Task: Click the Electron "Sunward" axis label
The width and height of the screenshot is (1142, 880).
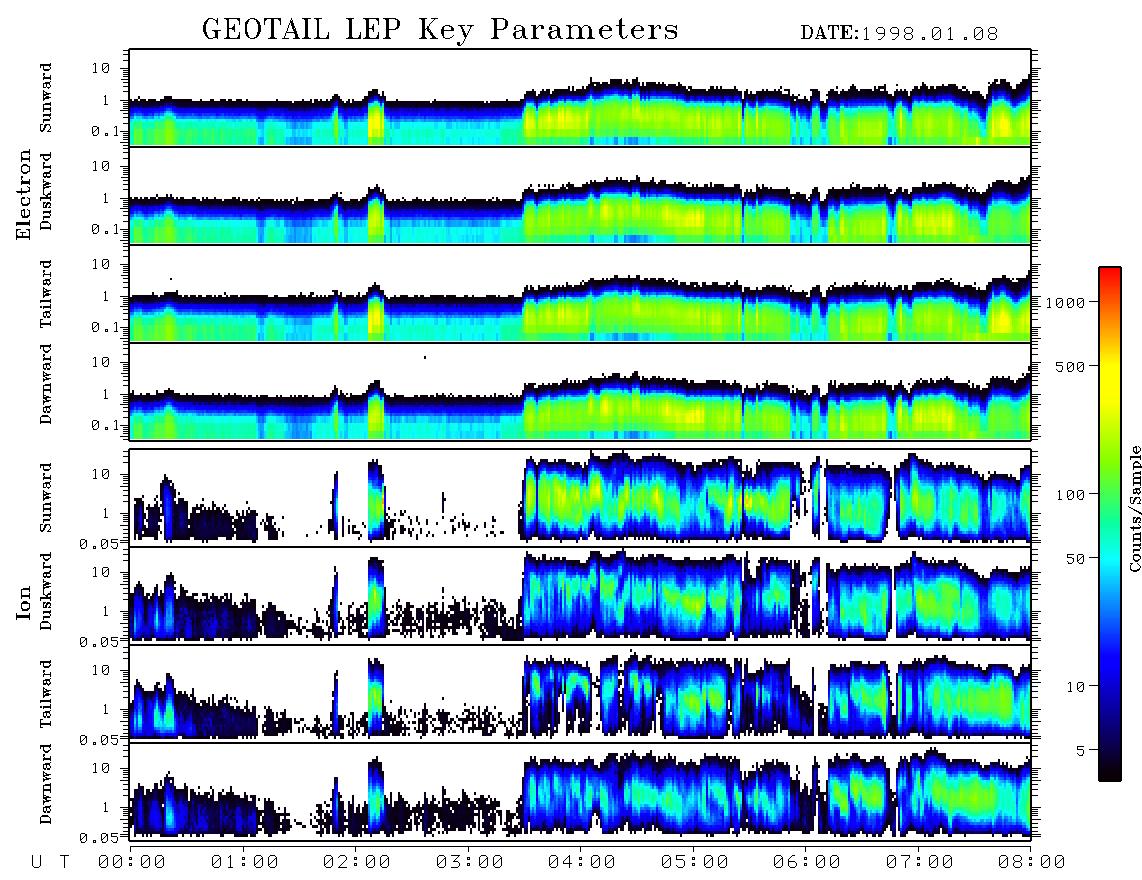Action: [x=46, y=98]
